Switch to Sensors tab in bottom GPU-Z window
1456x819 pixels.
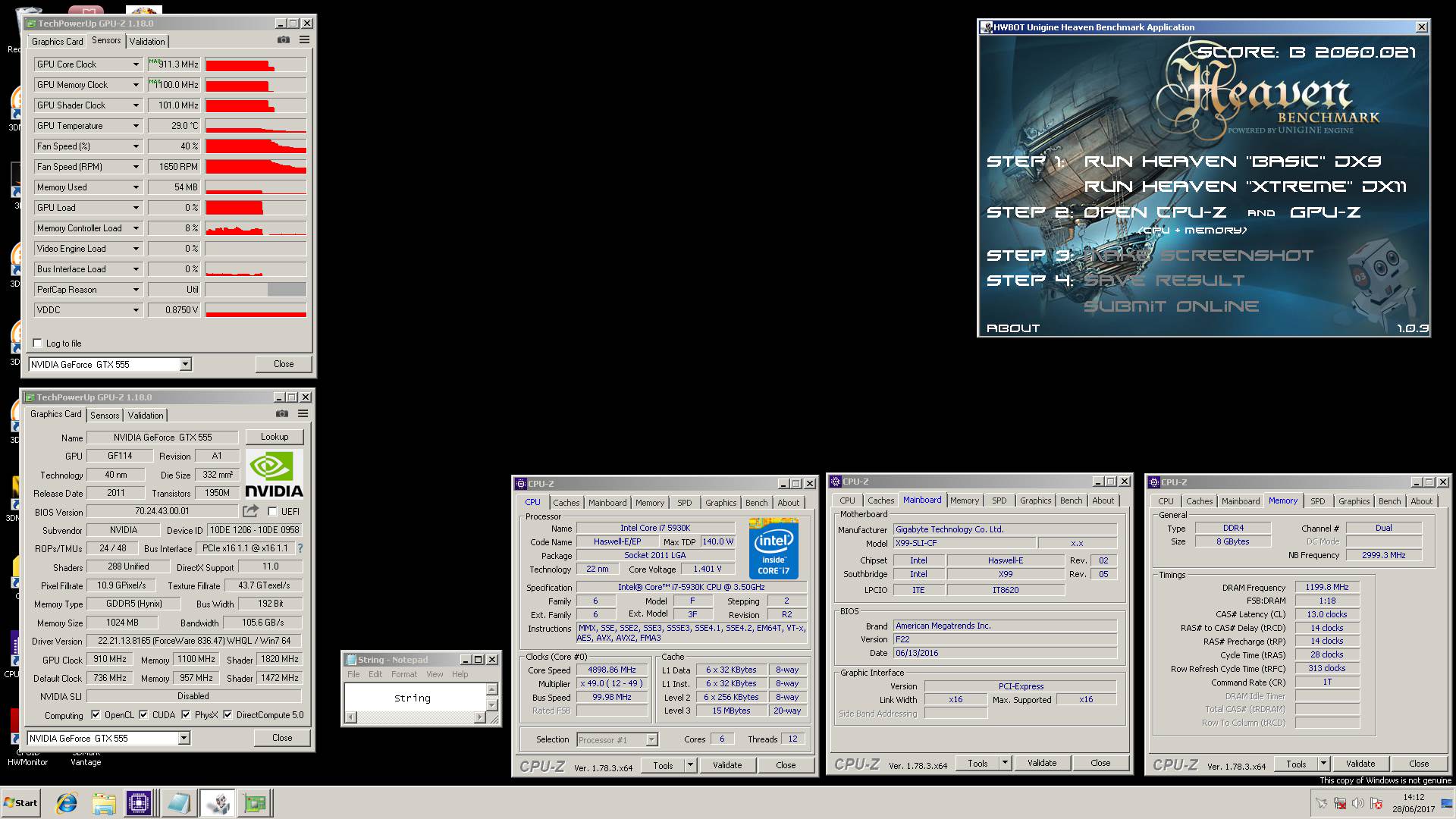105,416
